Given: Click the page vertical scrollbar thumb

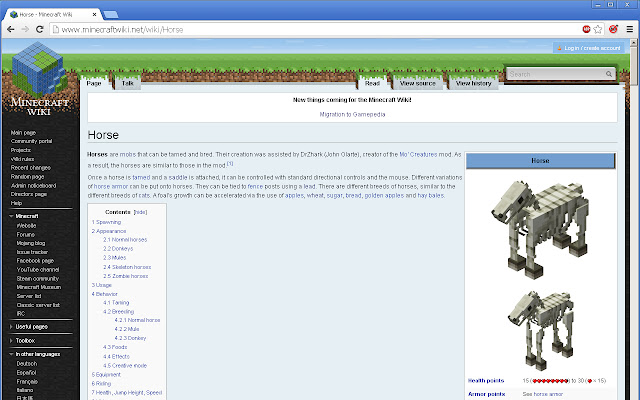Looking at the screenshot, I should coord(633,66).
